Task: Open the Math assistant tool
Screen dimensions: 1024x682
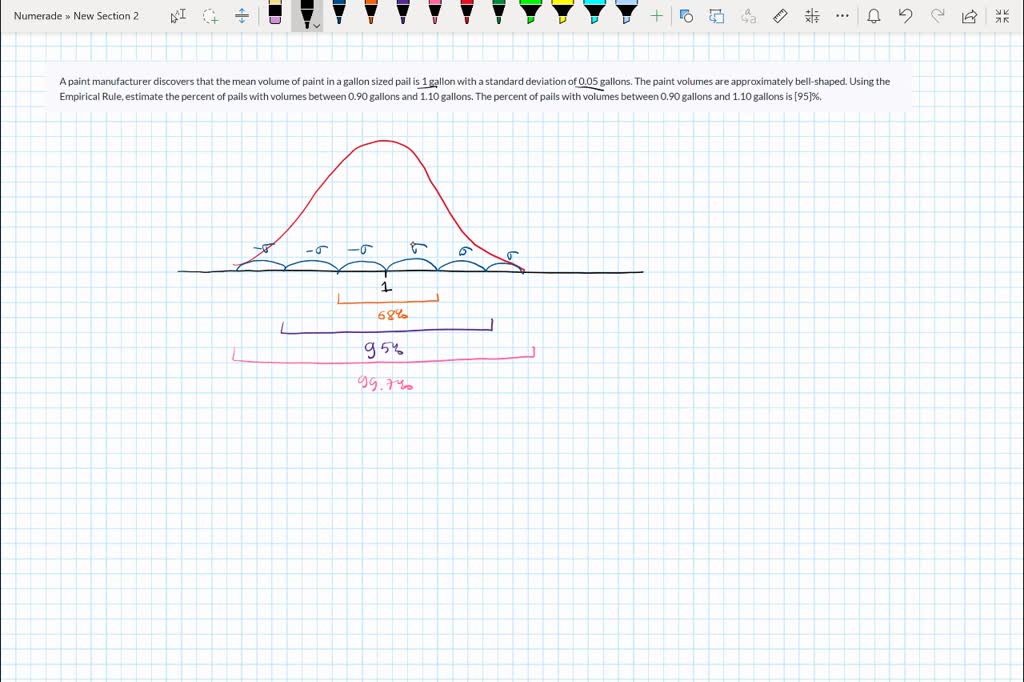Action: 812,16
